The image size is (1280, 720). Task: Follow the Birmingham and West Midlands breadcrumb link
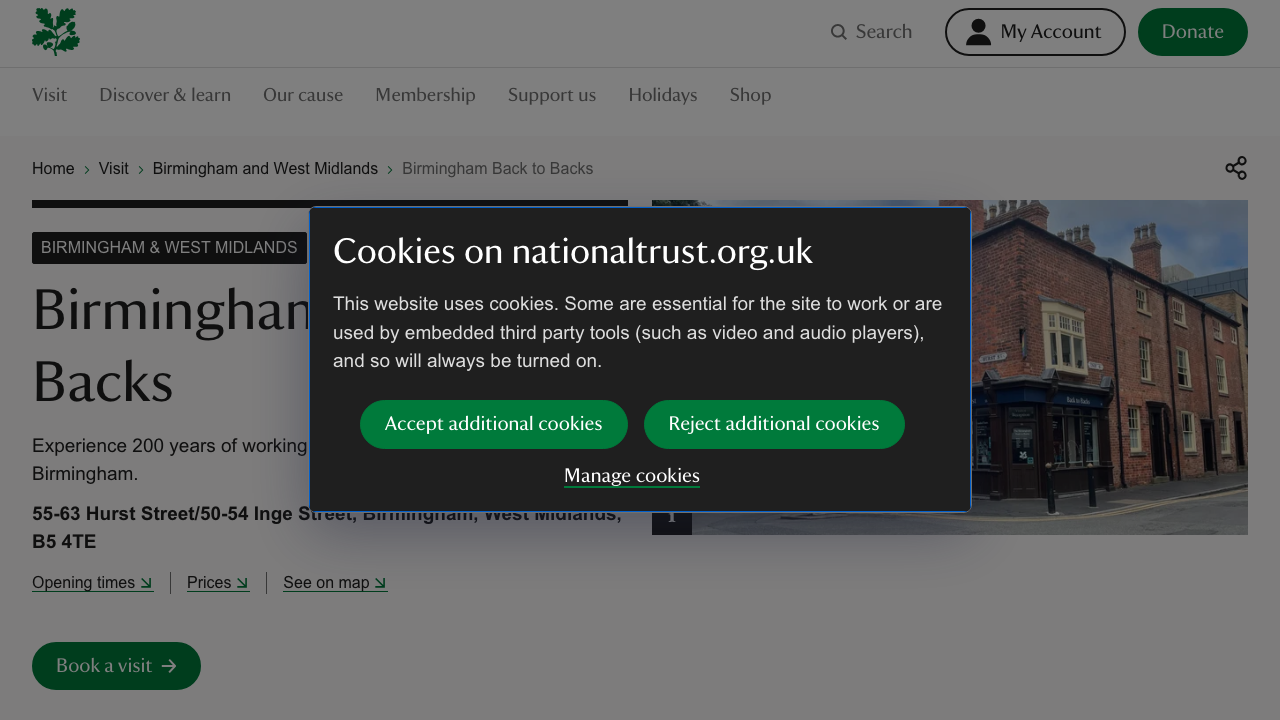pos(265,168)
